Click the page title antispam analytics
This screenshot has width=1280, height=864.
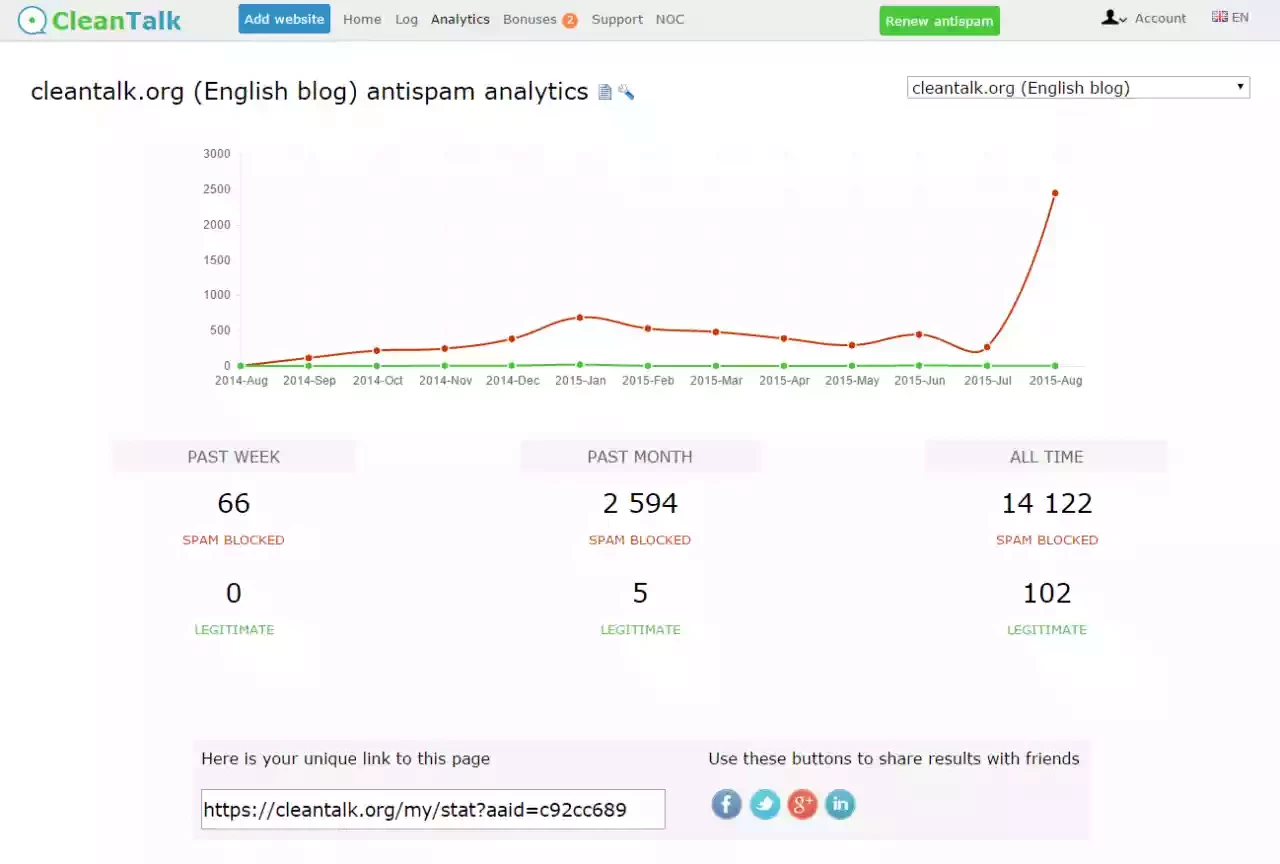click(310, 92)
